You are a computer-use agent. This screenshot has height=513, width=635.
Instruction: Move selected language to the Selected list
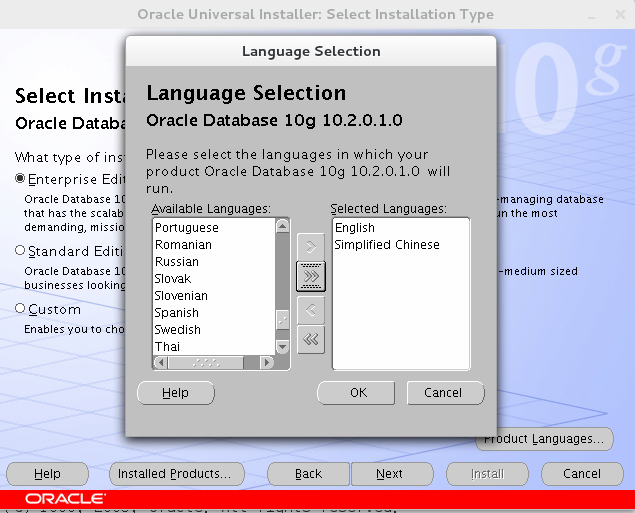[311, 247]
